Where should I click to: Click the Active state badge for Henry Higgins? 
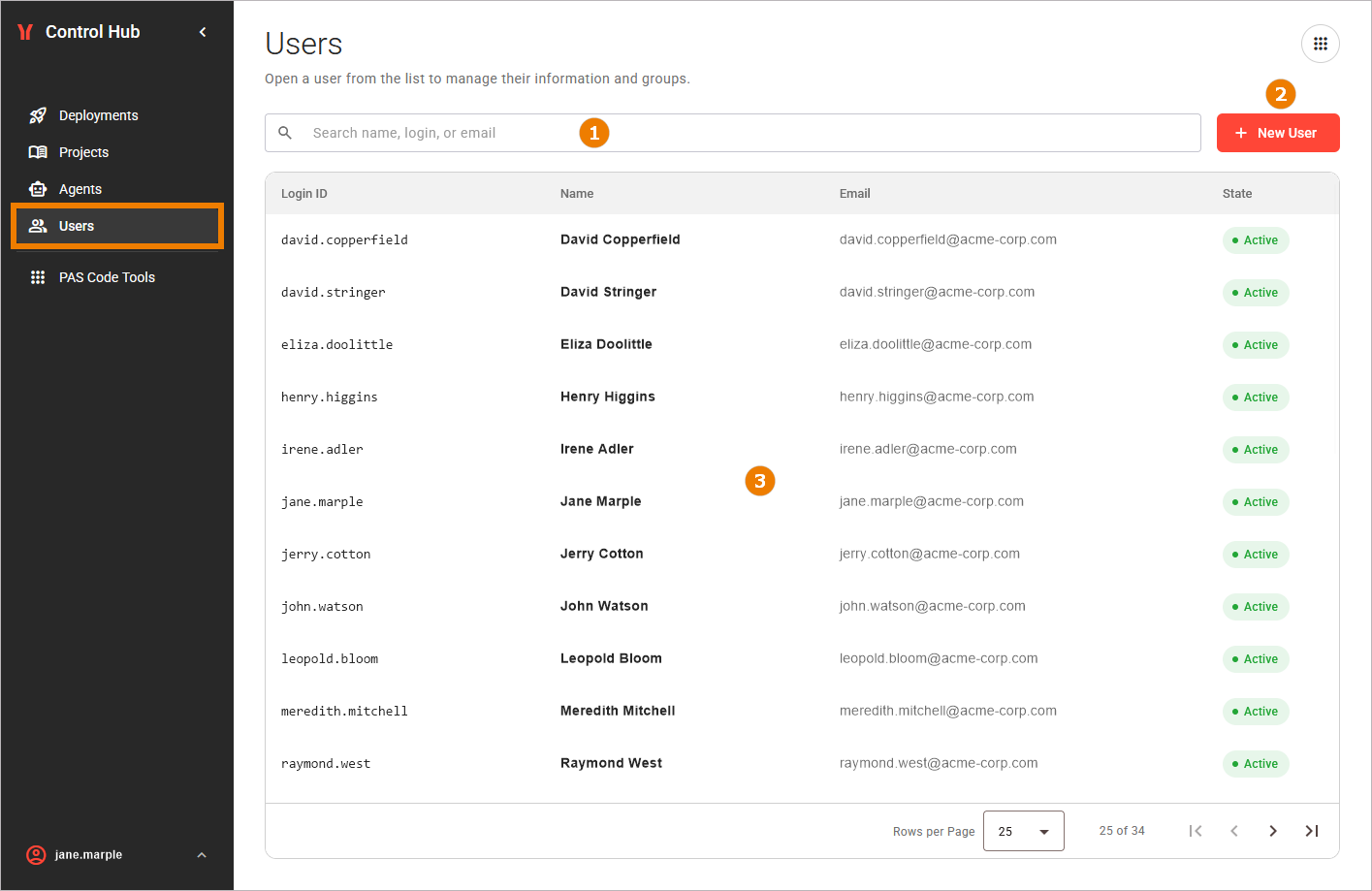(x=1256, y=398)
